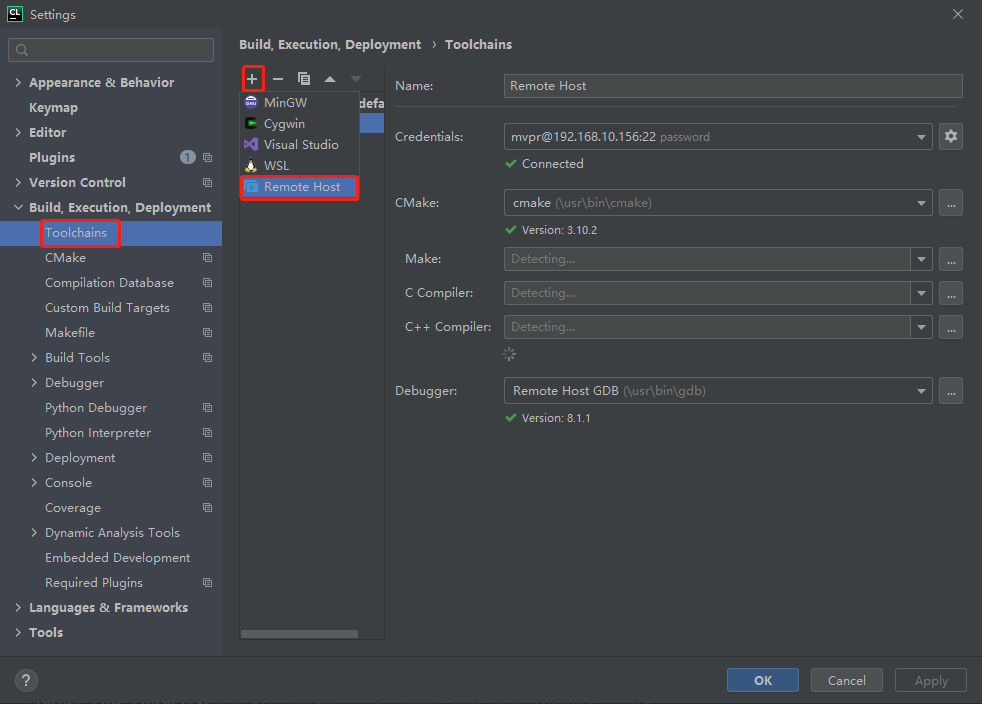Click project-level icon beside Build Tools
982x704 pixels.
(207, 358)
